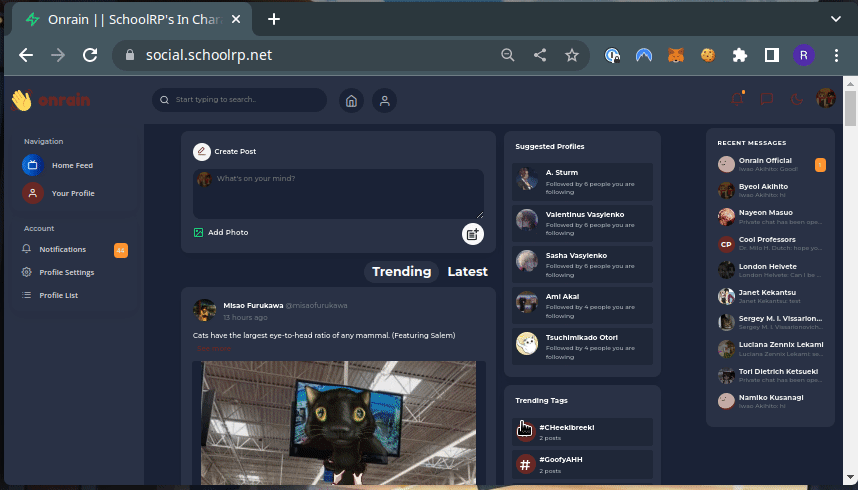Click the page vertical scrollbar thumb
The image size is (858, 490).
(x=850, y=108)
